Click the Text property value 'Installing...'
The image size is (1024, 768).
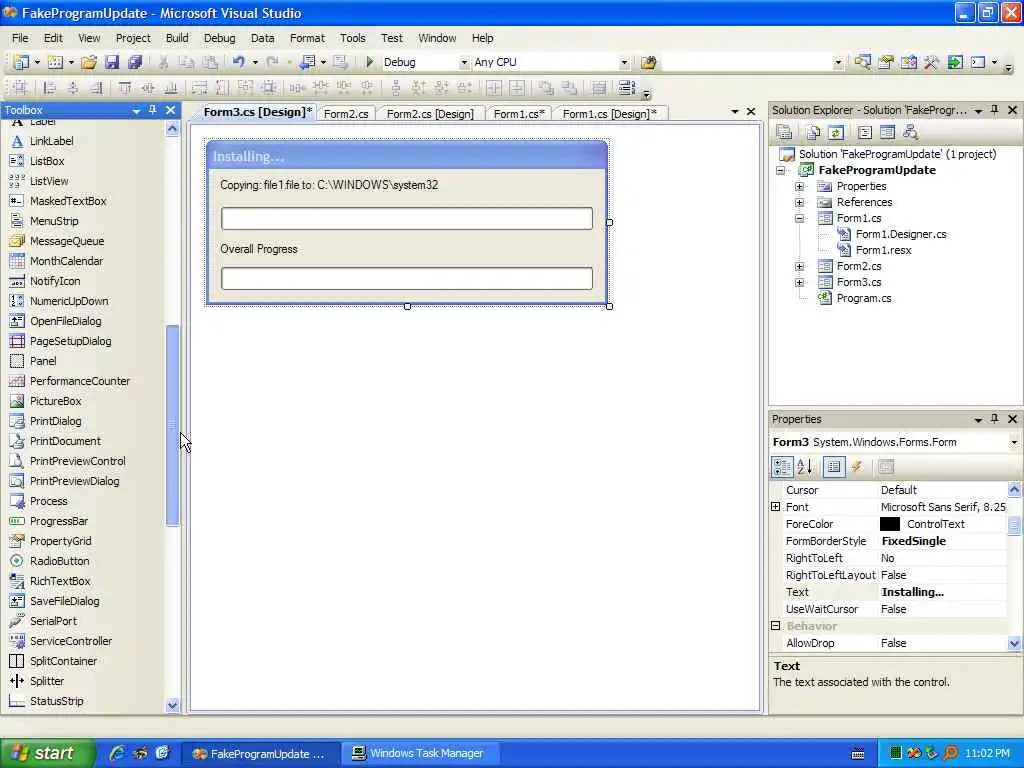[912, 592]
